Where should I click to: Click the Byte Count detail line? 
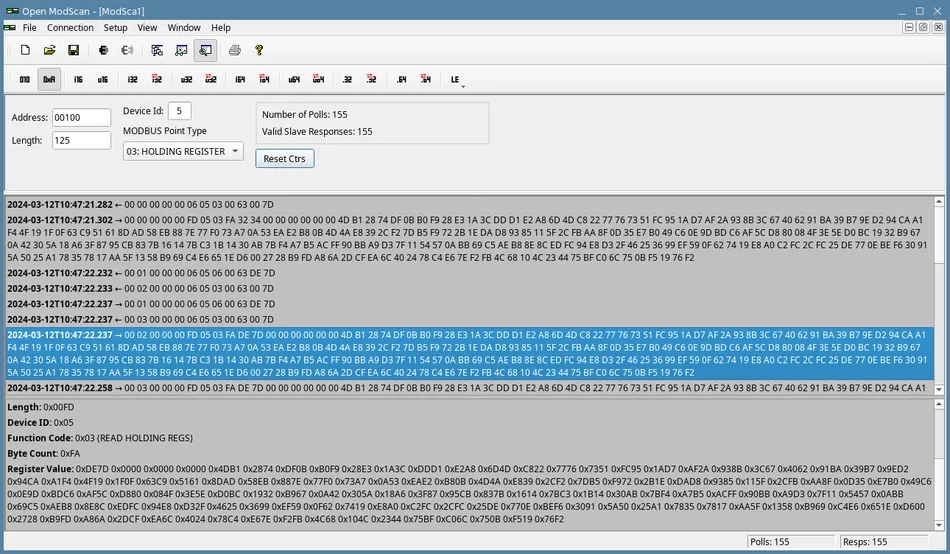point(44,454)
